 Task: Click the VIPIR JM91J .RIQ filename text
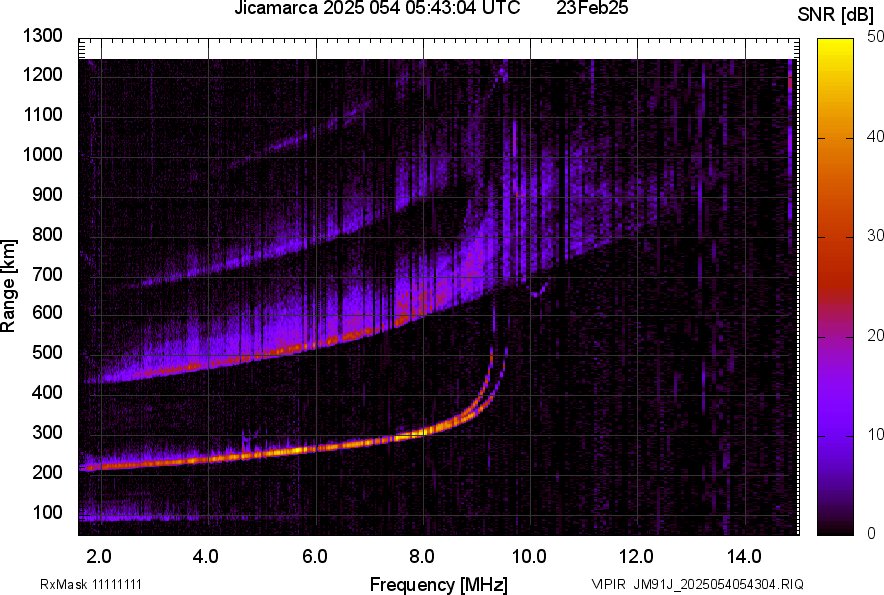pyautogui.click(x=697, y=584)
